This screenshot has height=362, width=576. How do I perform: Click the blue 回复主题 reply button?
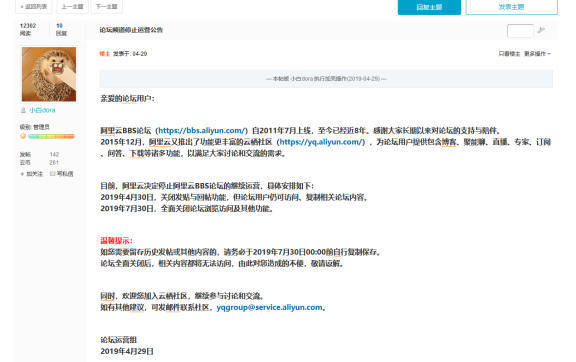click(x=429, y=7)
